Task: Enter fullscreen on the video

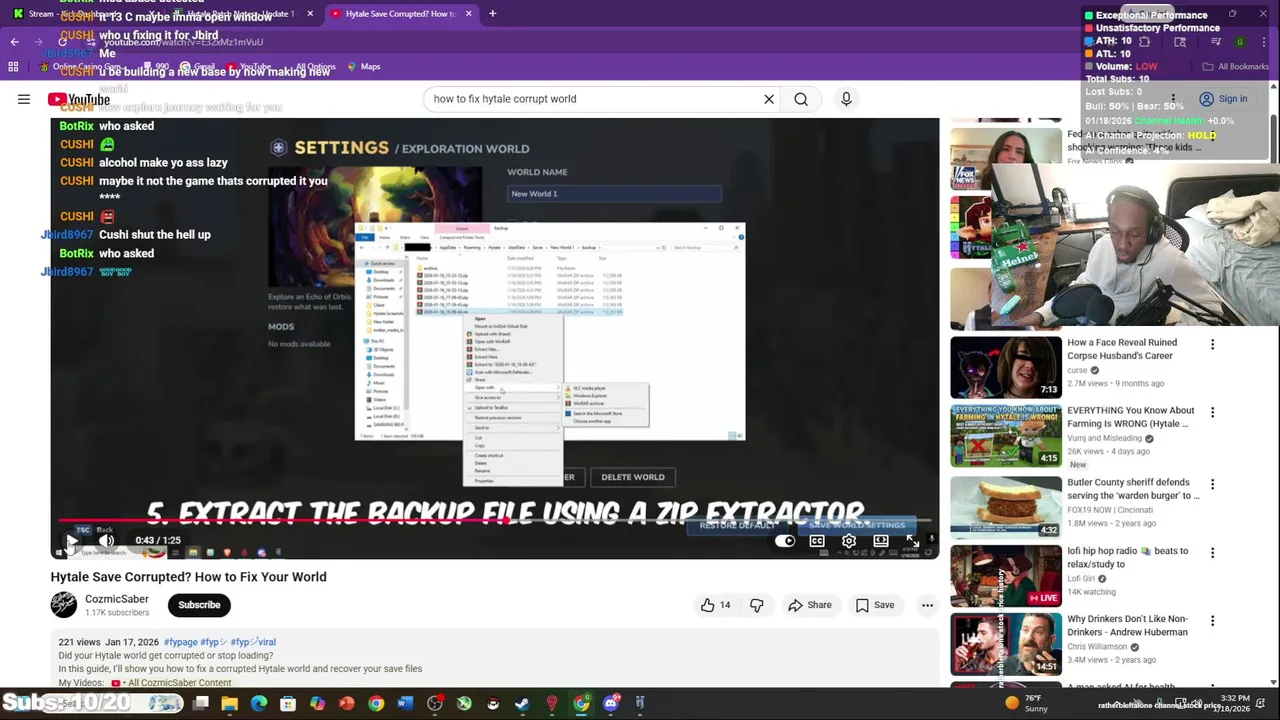Action: [913, 541]
